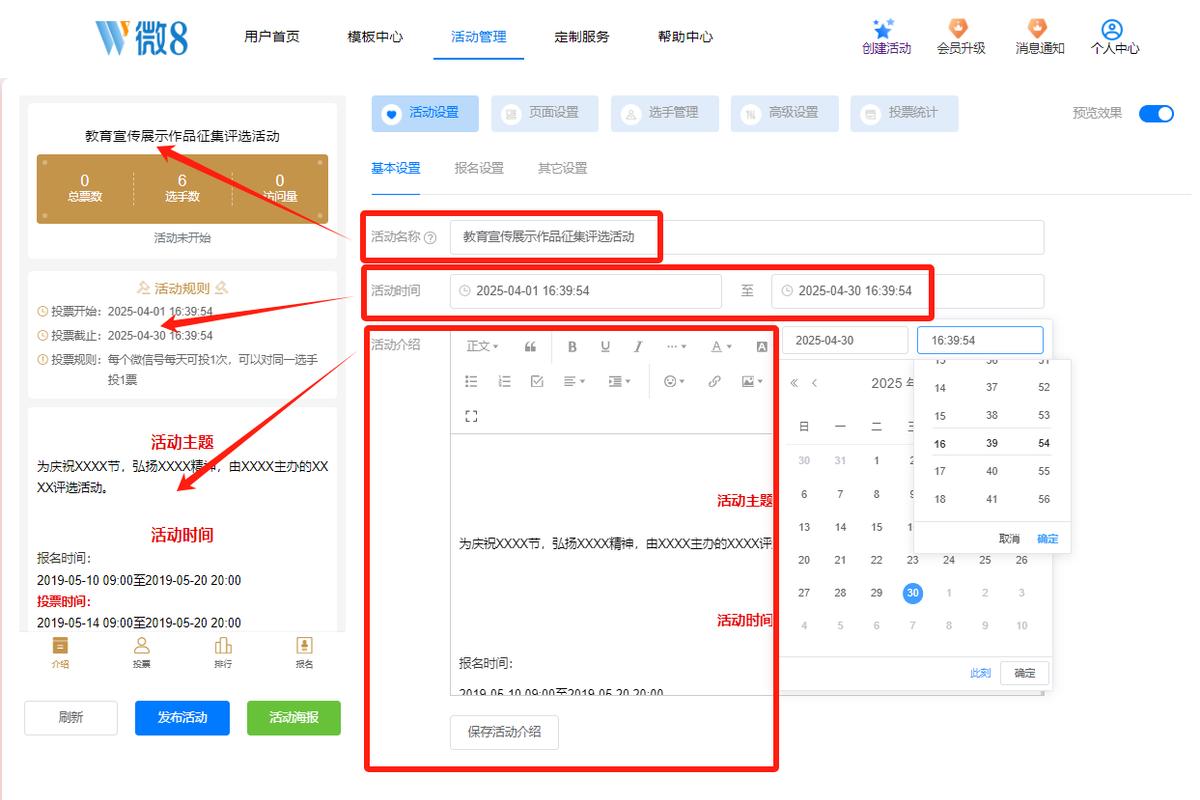
Task: Click the 微8 logo
Action: (141, 37)
